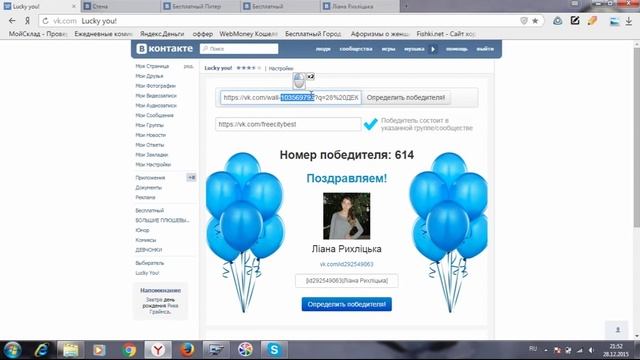Click the volume speaker tray icon
The height and width of the screenshot is (360, 640).
tap(591, 350)
